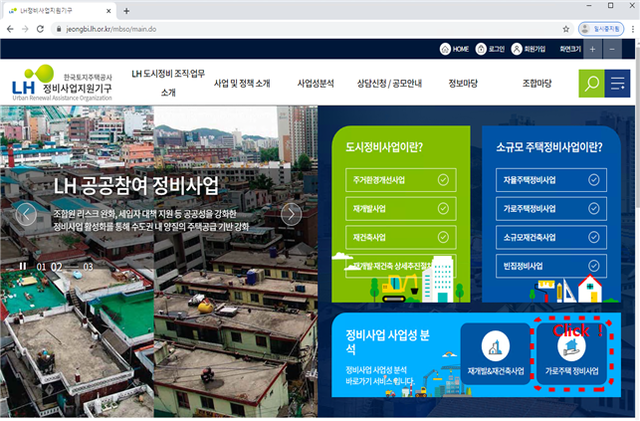Go back with browser back arrow
This screenshot has height=421, width=640.
click(10, 29)
